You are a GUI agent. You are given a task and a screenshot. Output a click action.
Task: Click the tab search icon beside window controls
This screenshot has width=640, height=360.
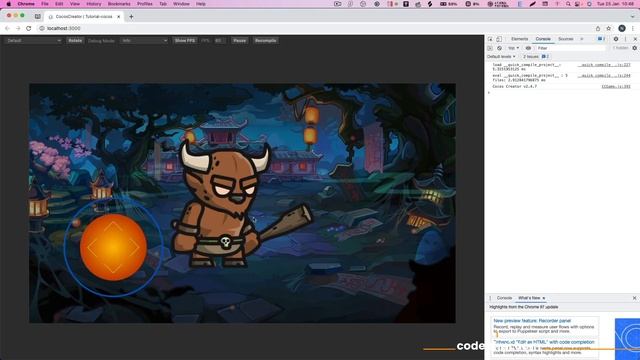[38, 16]
